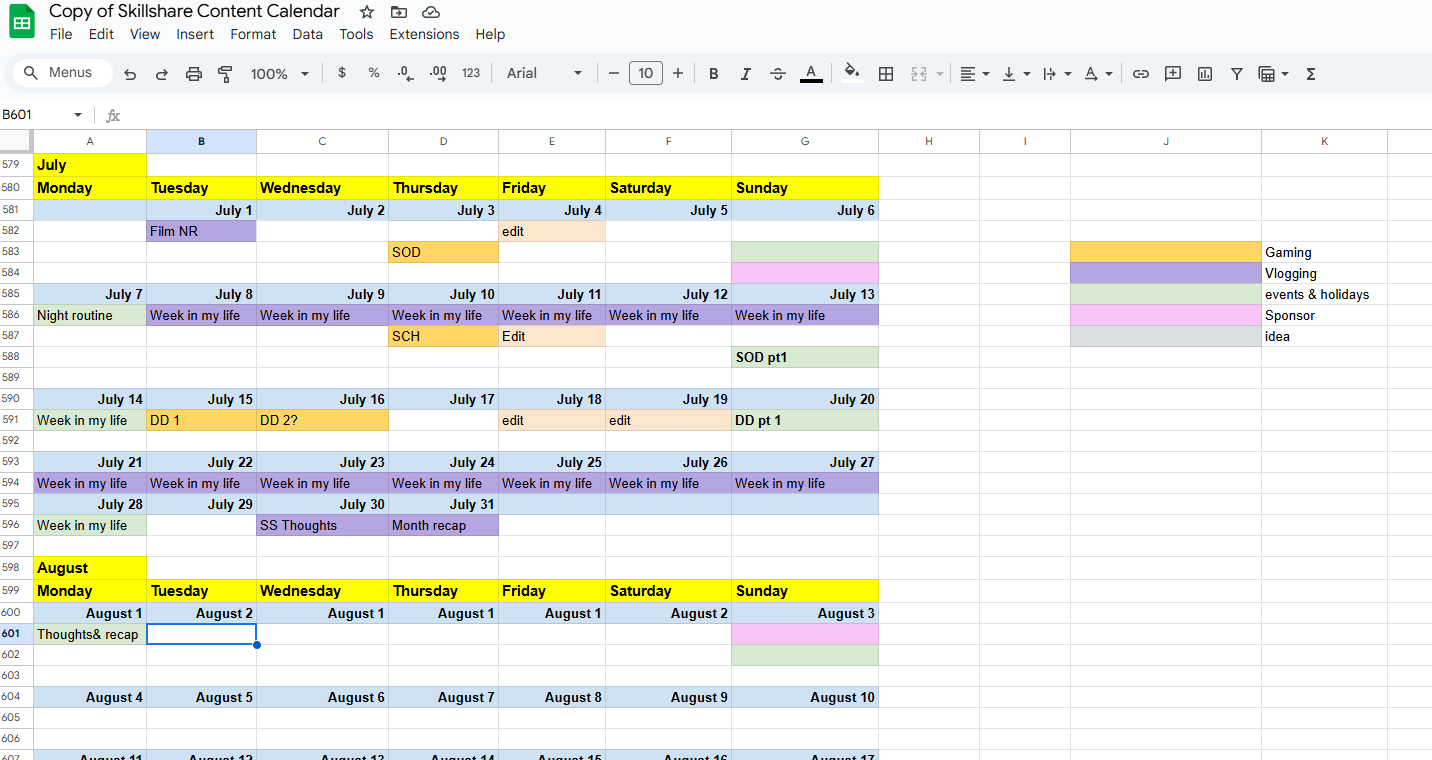This screenshot has height=760, width=1432.
Task: Open the Format menu
Action: click(x=253, y=34)
